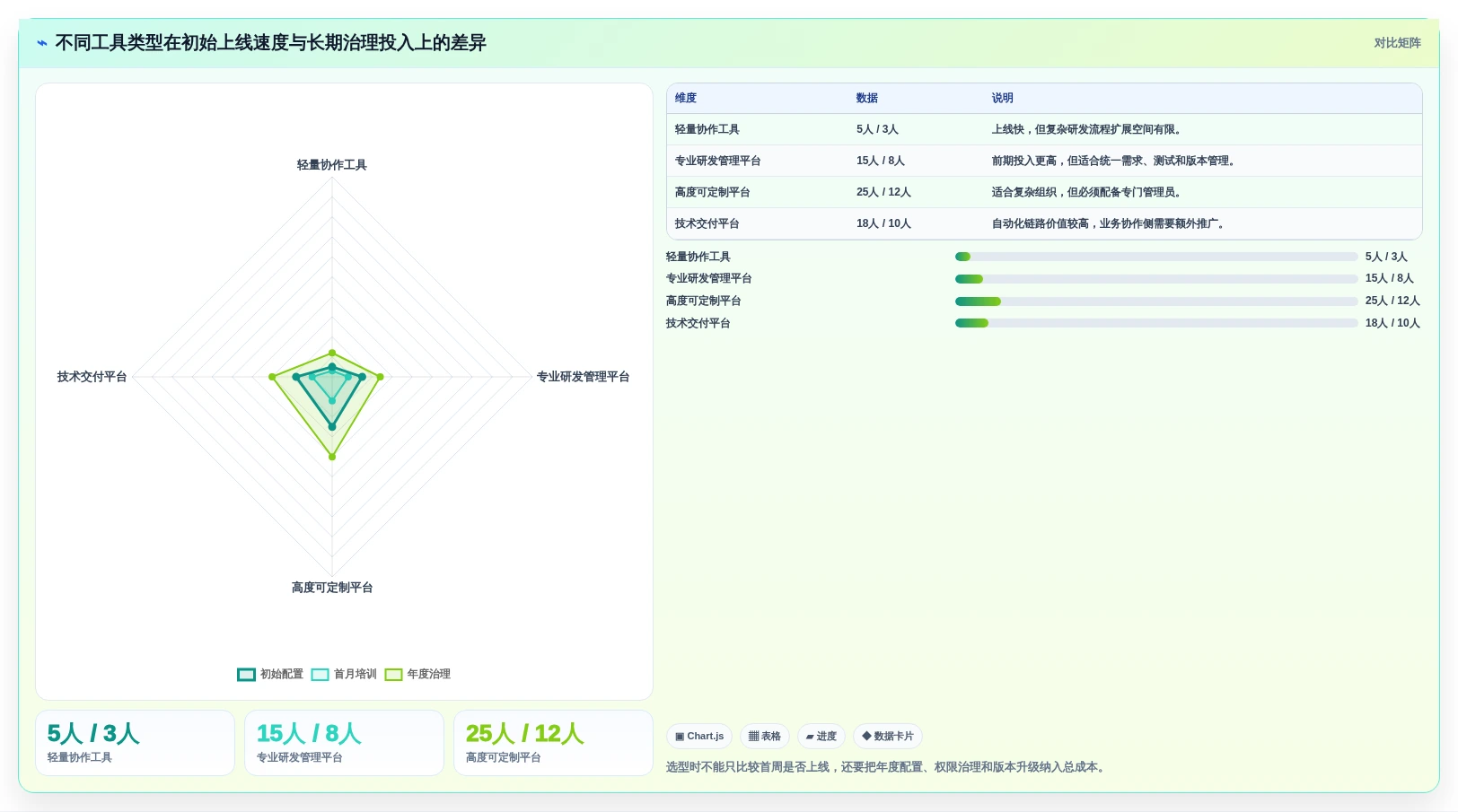This screenshot has width=1458, height=812.
Task: Click radar axis label 轻量协作工具
Action: (x=332, y=165)
